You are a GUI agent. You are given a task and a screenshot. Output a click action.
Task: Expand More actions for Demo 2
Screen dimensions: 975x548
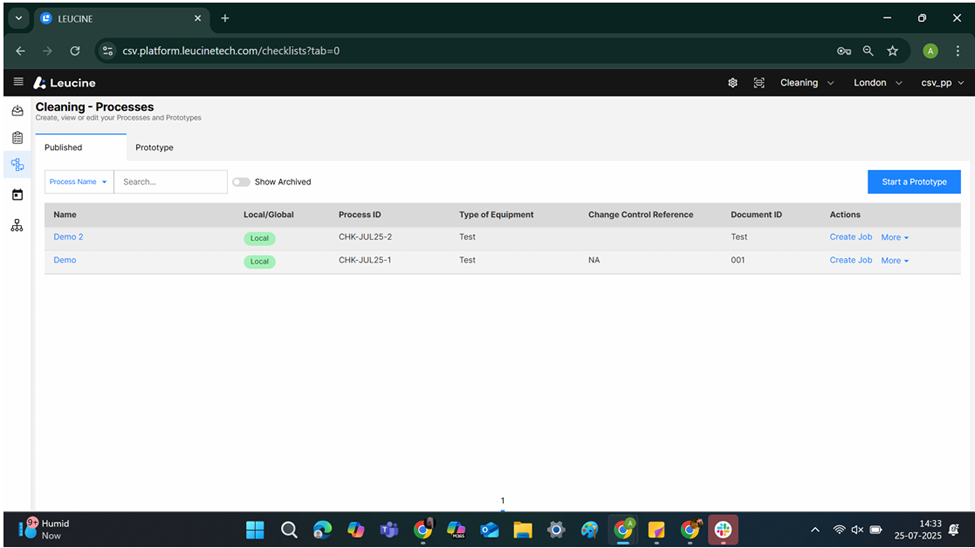(x=894, y=238)
